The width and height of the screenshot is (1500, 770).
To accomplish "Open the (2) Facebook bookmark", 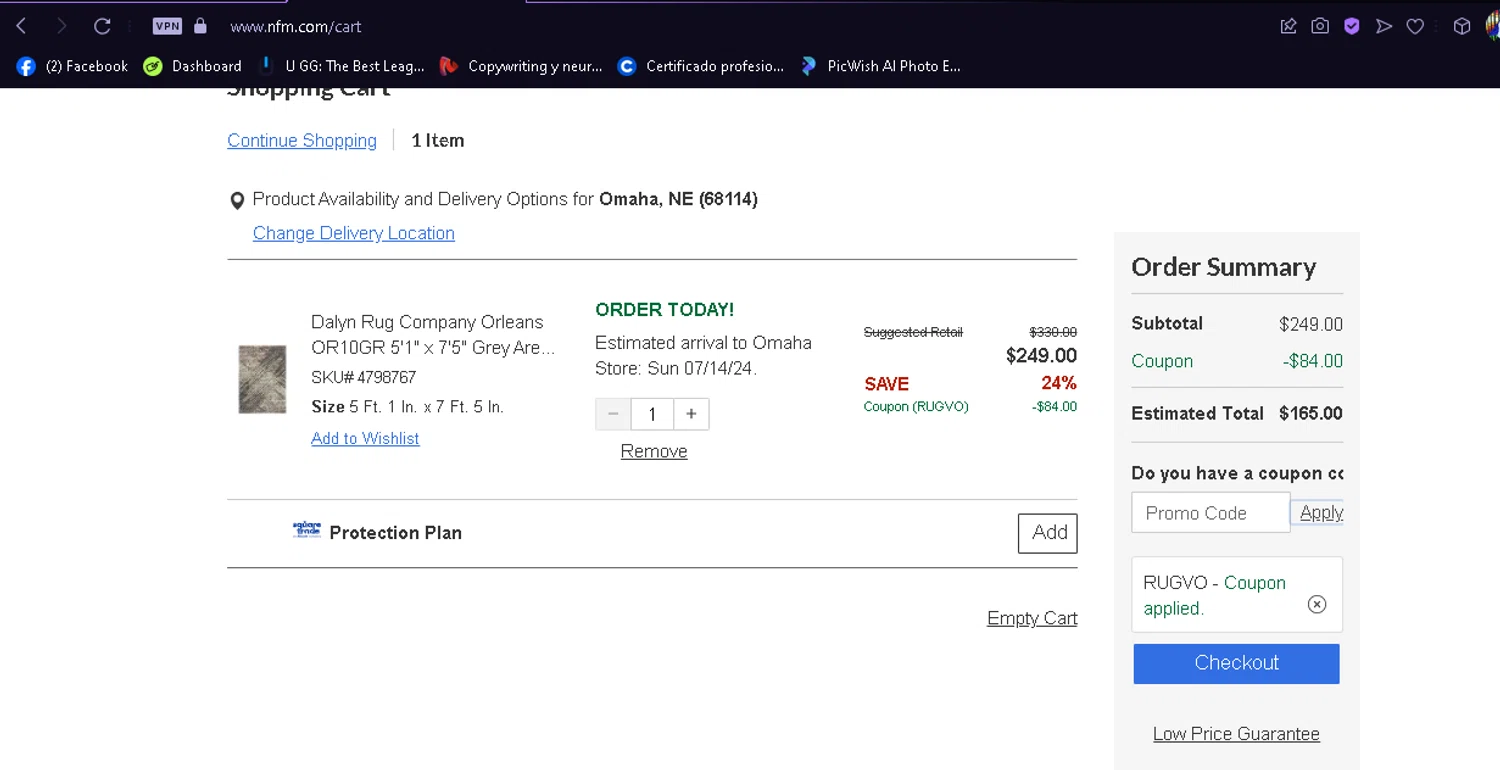I will click(72, 66).
